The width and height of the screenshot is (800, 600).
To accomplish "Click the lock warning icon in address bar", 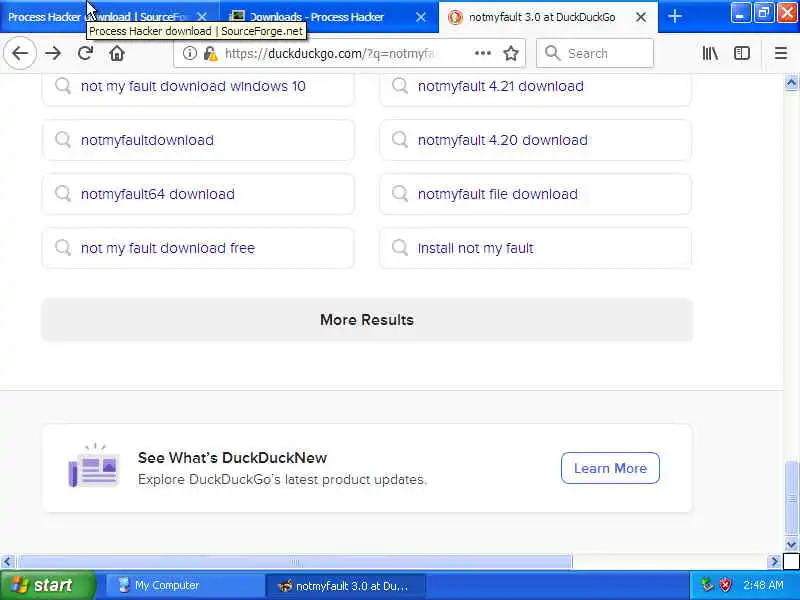I will 211,53.
